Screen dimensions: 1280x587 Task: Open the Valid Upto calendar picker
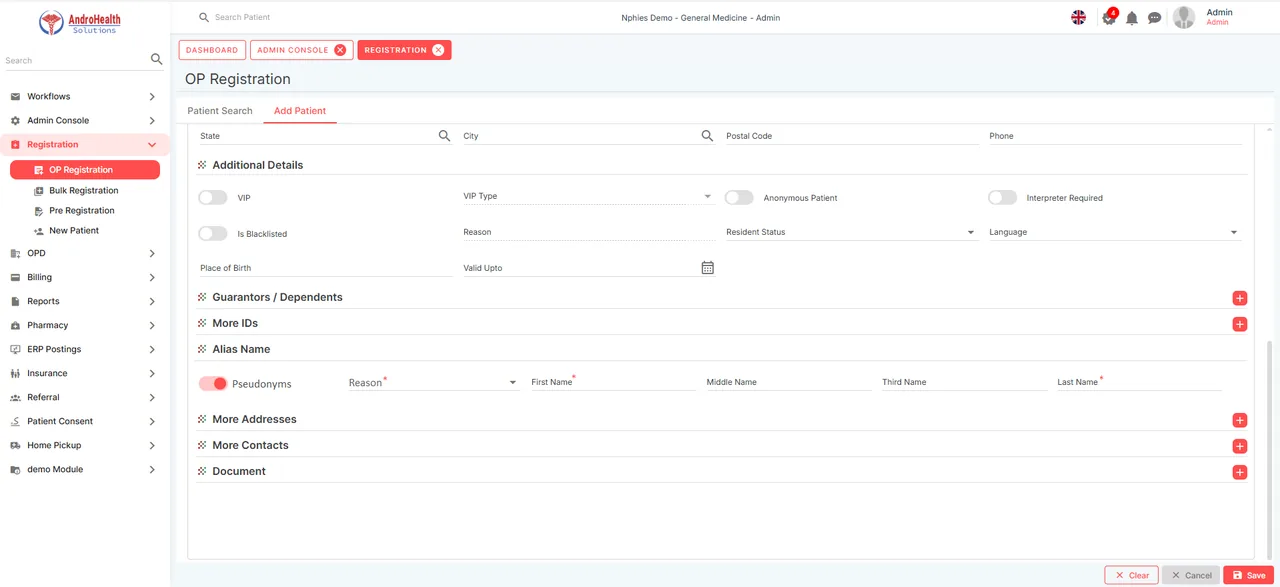[707, 268]
